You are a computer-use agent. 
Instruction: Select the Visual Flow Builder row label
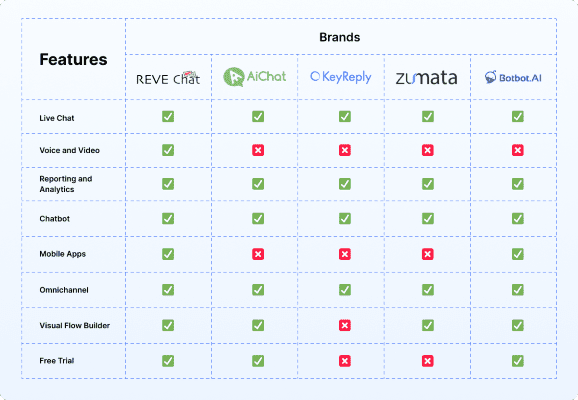point(74,326)
